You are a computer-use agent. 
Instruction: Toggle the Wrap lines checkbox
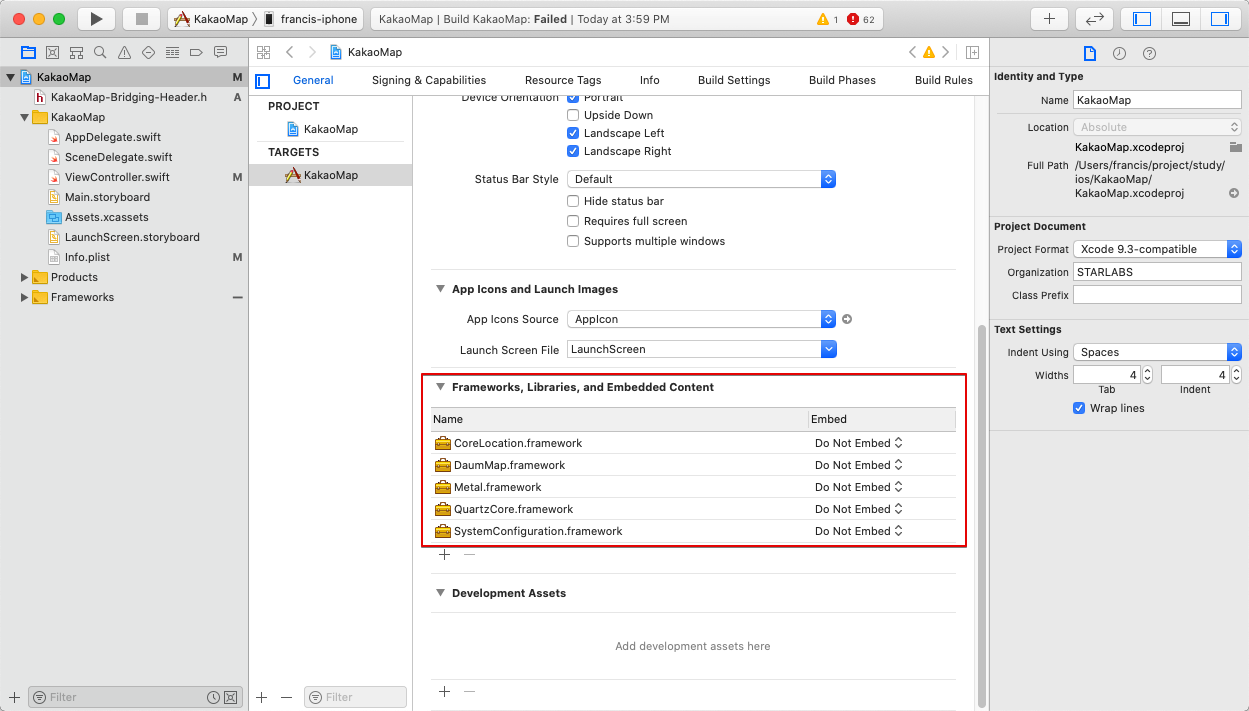coord(1079,408)
